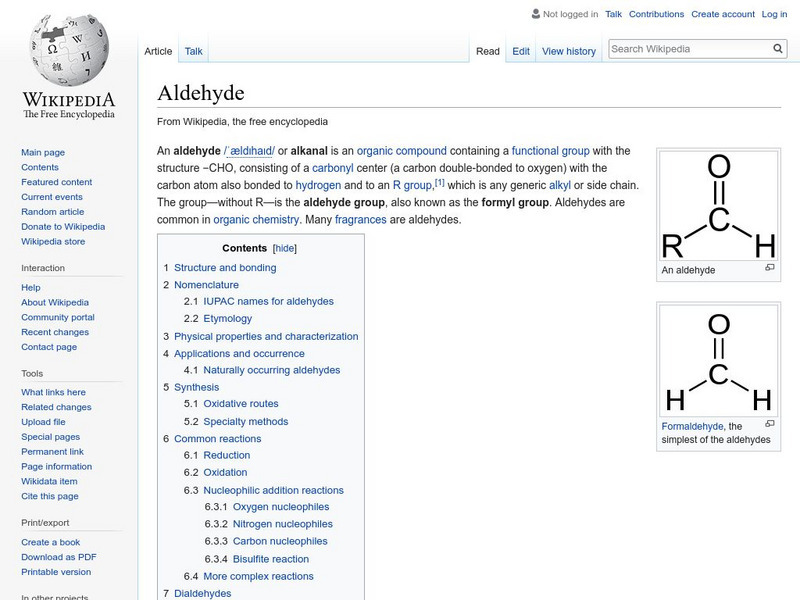Open the Talk tab next to Article
800x600 pixels.
193,51
